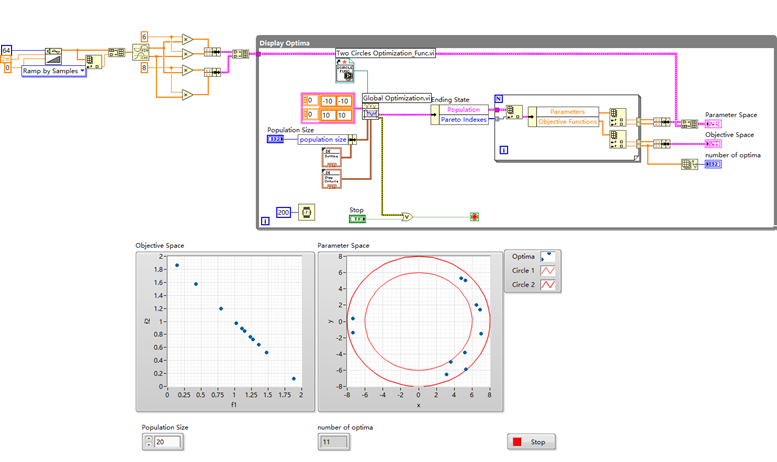Click the Stop button on front panel
Image resolution: width=777 pixels, height=462 pixels.
[531, 442]
